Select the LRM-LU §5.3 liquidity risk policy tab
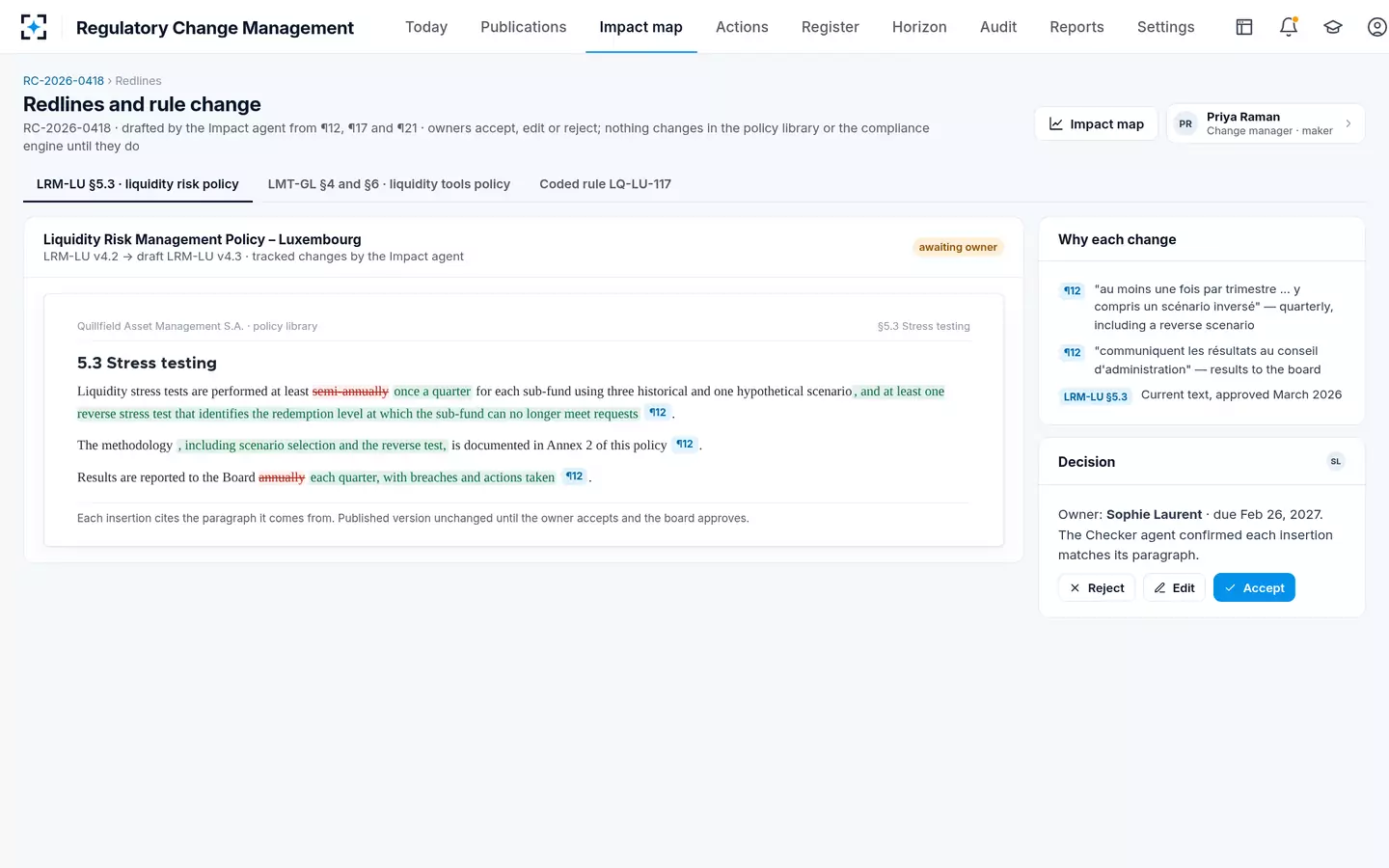The image size is (1389, 868). point(138,184)
